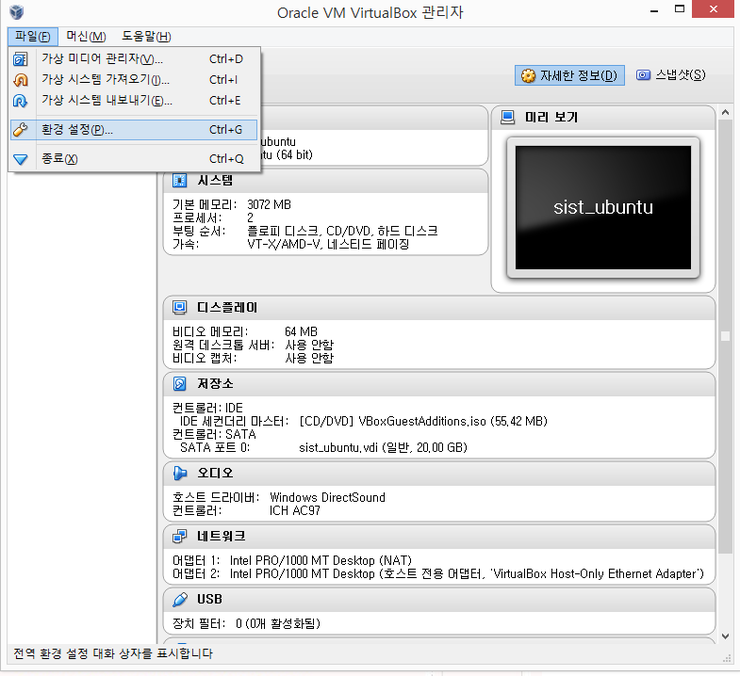Select 환경 설정(P)... from the File menu

point(77,130)
